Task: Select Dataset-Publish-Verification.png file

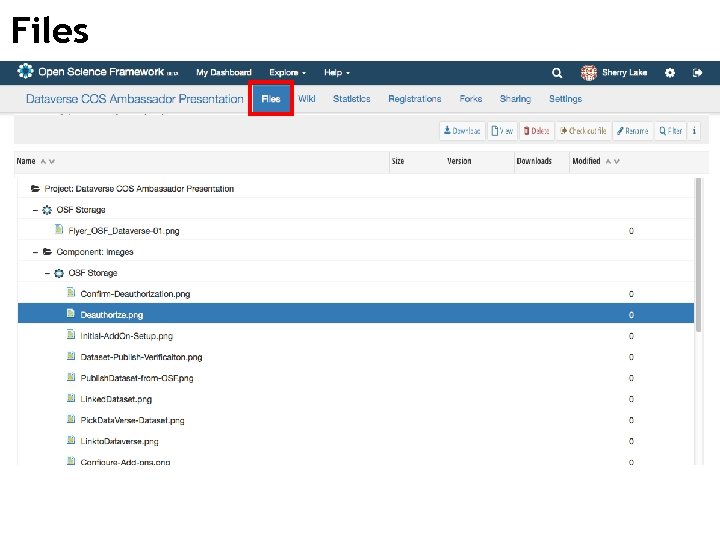Action: click(141, 357)
